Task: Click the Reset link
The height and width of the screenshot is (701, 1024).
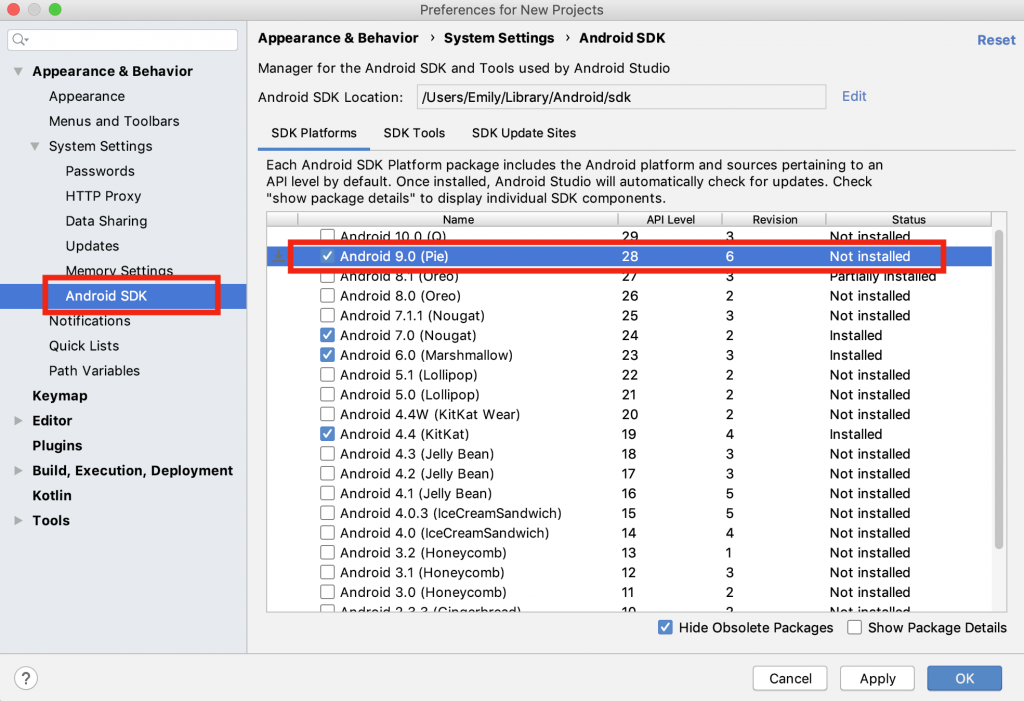Action: (996, 40)
